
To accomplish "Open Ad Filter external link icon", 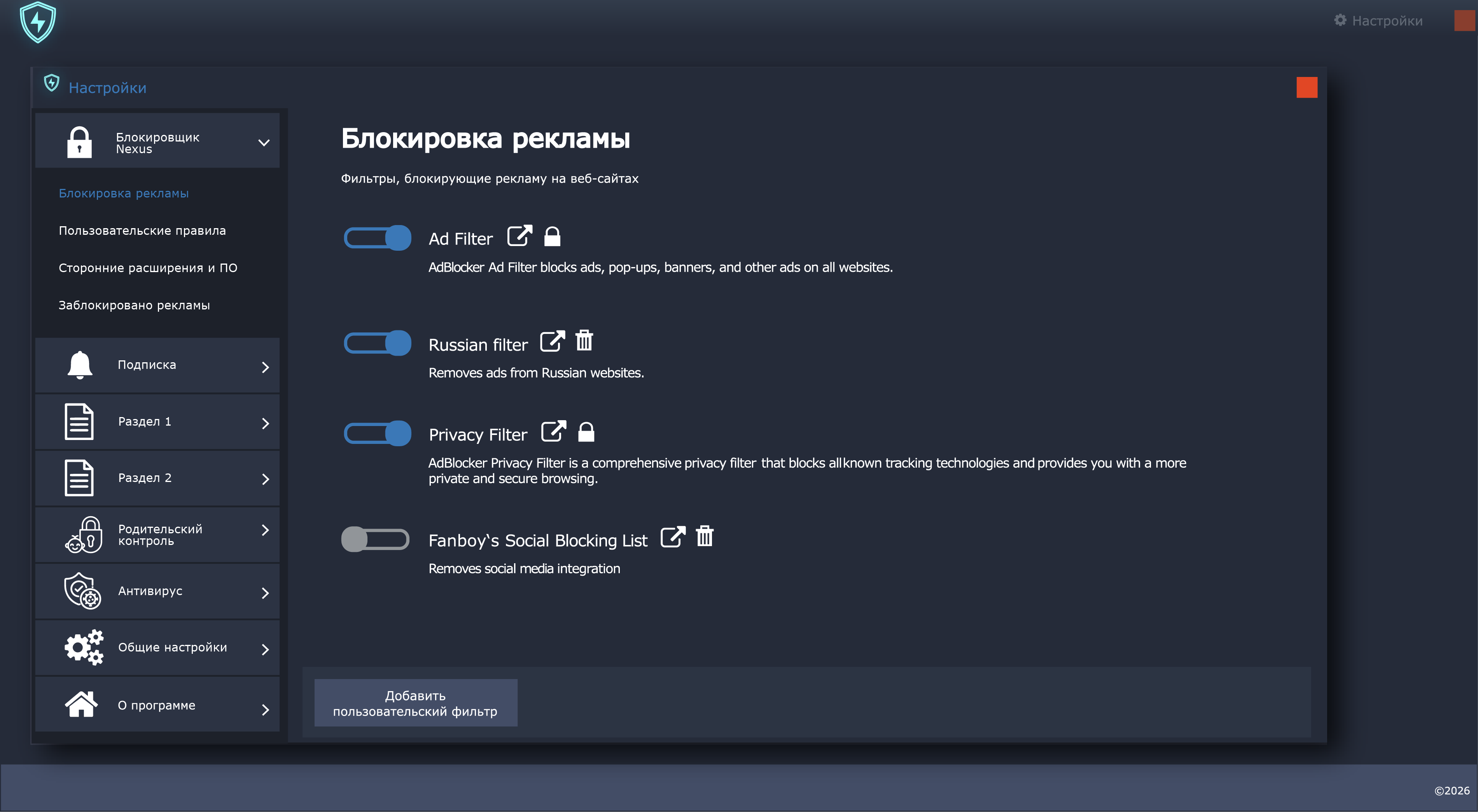I will tap(519, 236).
